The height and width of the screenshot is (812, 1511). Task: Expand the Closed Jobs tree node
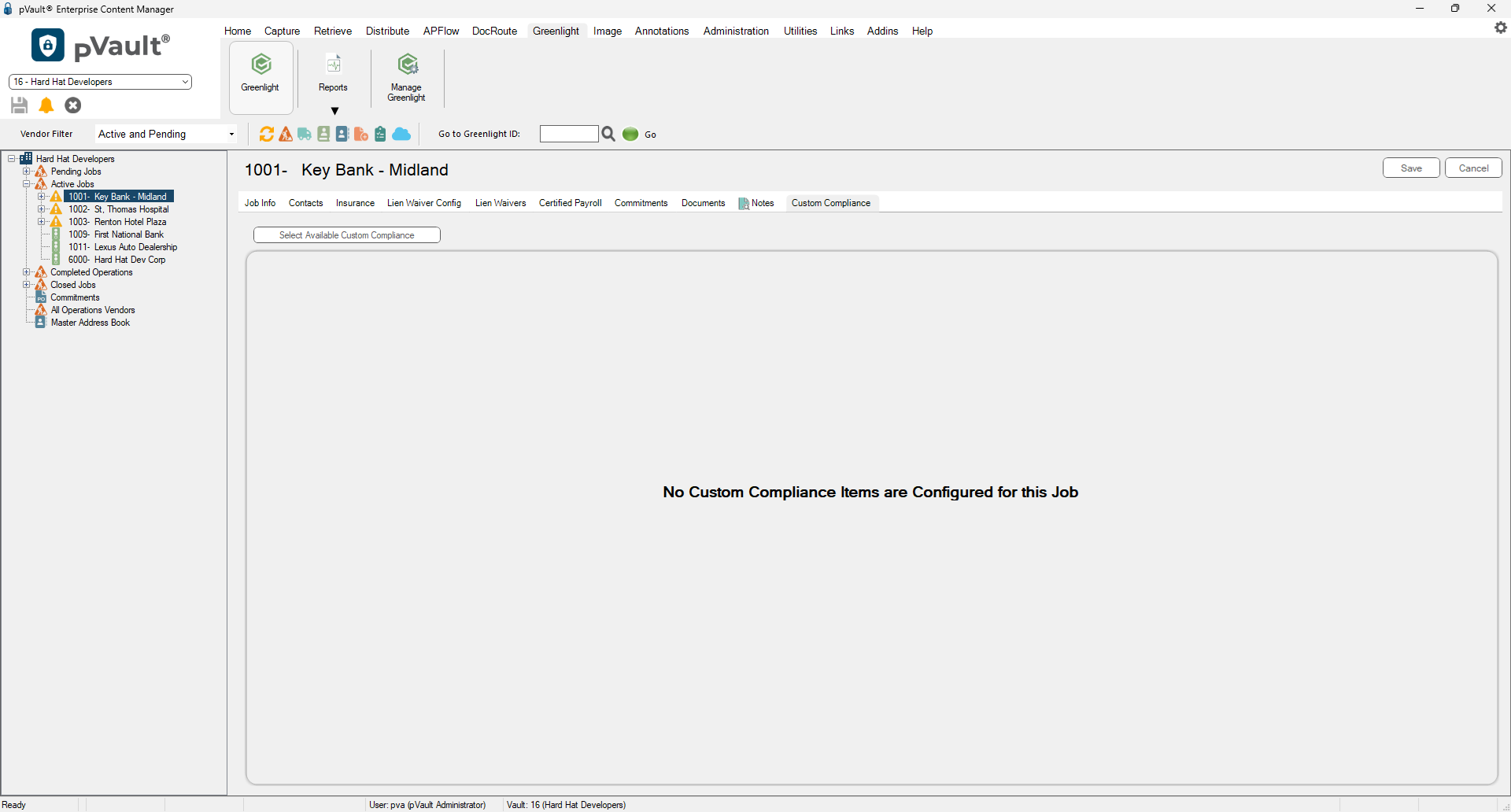tap(27, 285)
